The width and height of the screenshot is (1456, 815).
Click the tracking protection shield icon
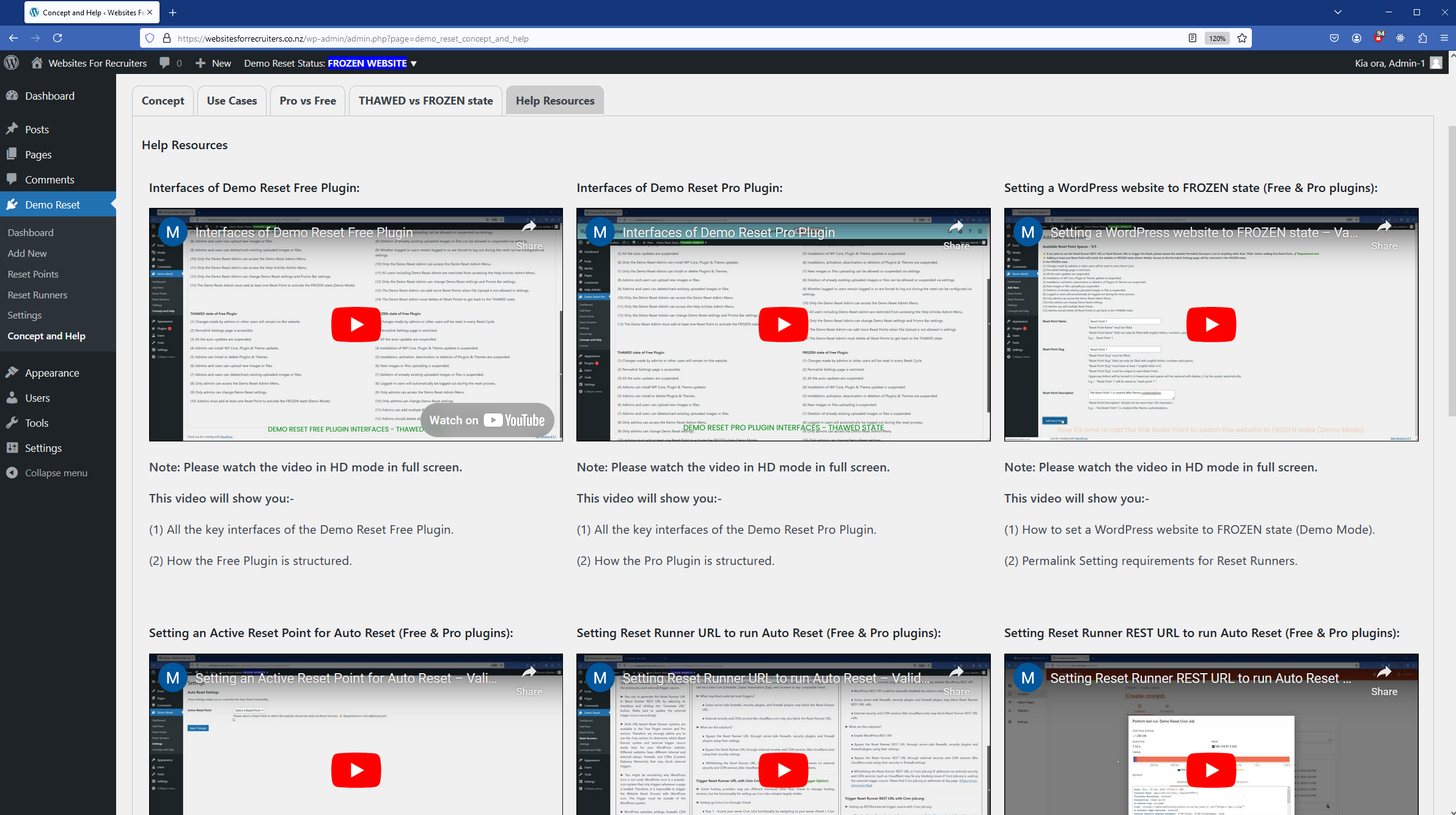click(x=150, y=38)
